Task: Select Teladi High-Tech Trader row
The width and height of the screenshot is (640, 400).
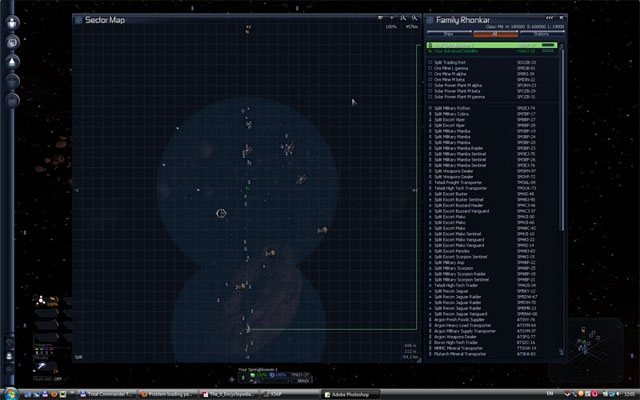Action: click(492, 285)
